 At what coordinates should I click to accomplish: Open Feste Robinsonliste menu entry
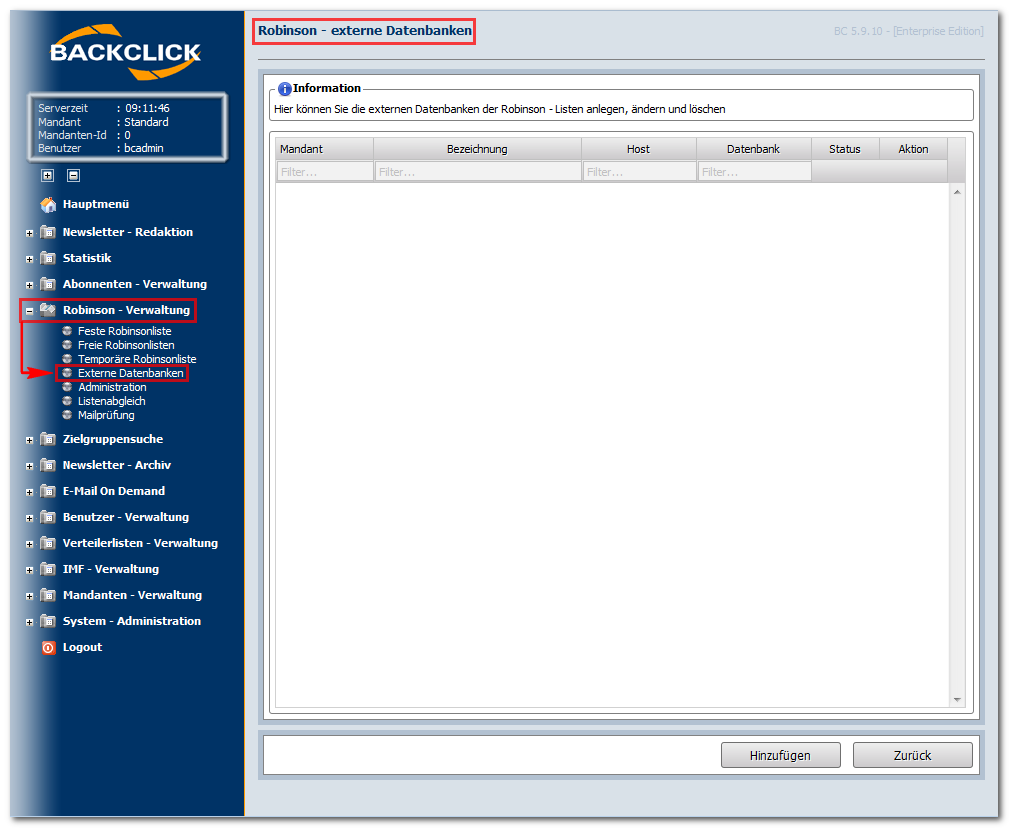[124, 331]
